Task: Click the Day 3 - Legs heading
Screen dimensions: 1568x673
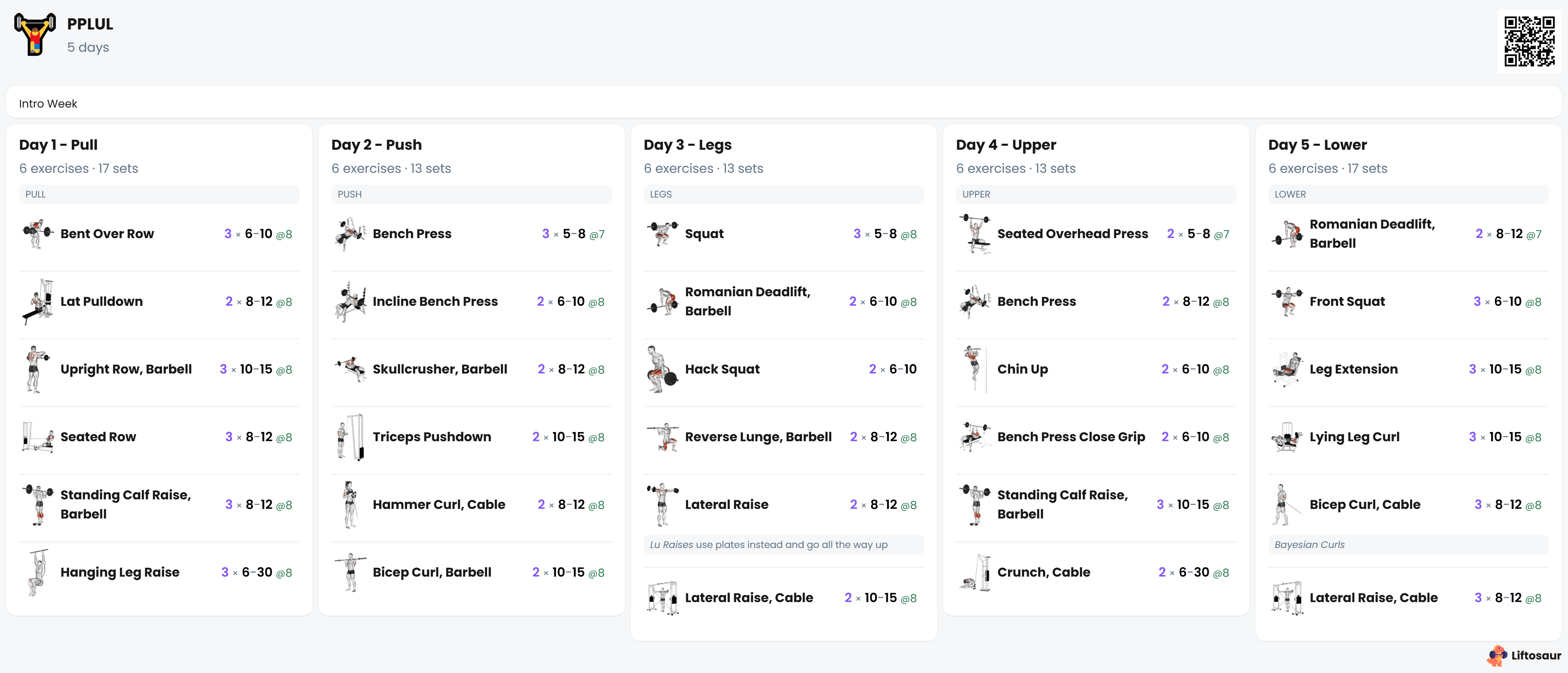Action: [687, 145]
